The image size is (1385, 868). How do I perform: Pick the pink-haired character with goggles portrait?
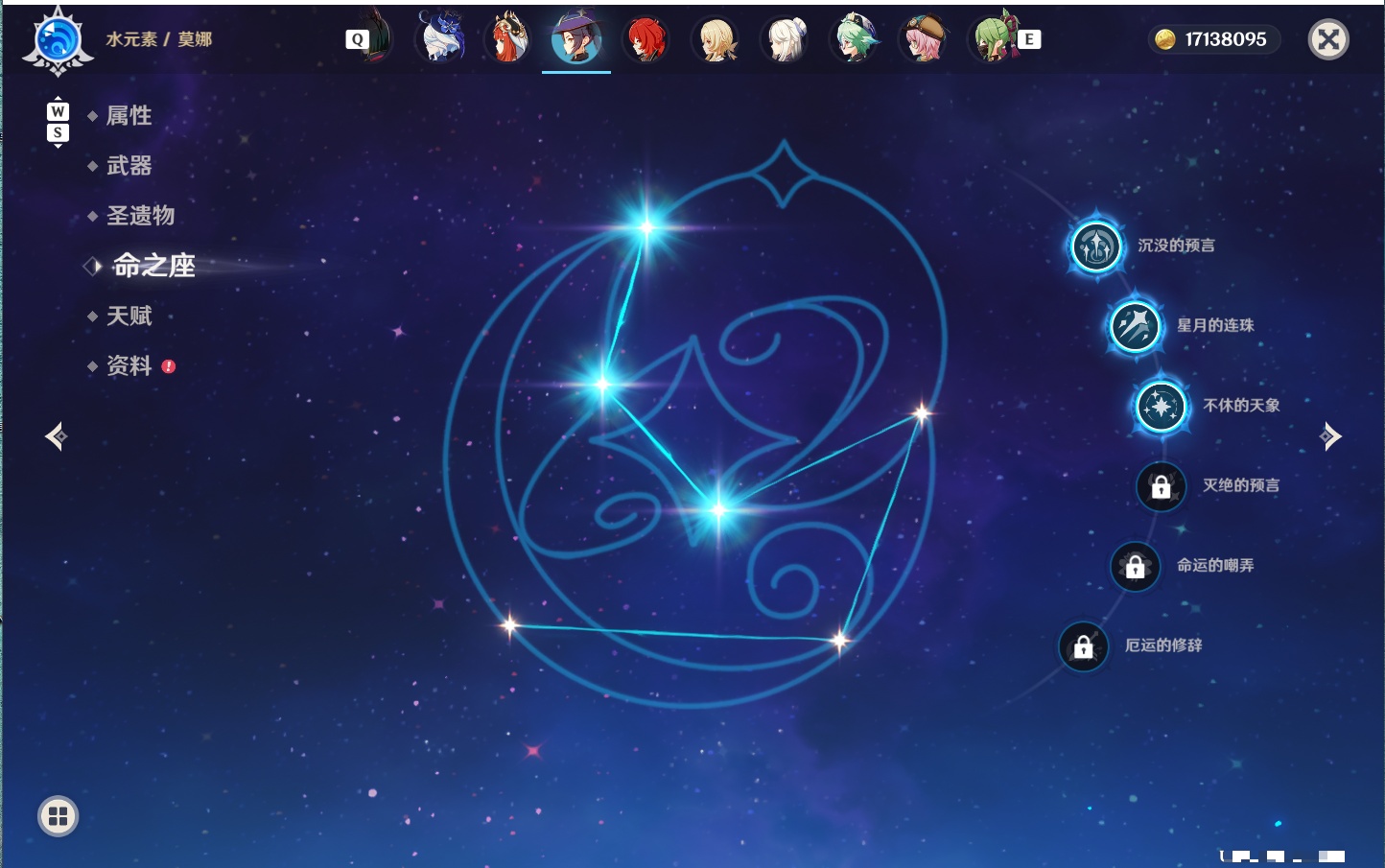(923, 39)
